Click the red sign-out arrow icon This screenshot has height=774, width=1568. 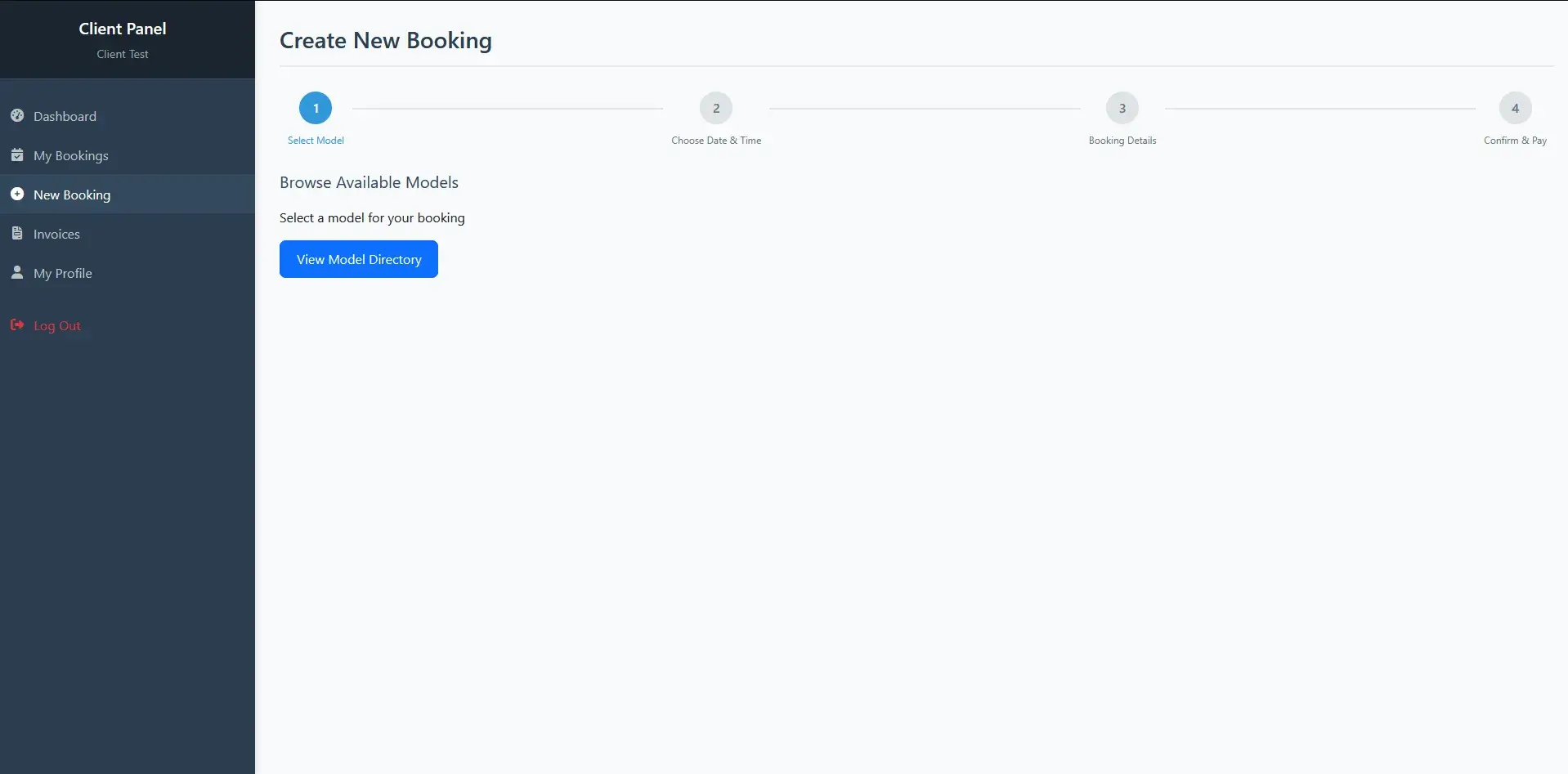[x=17, y=325]
